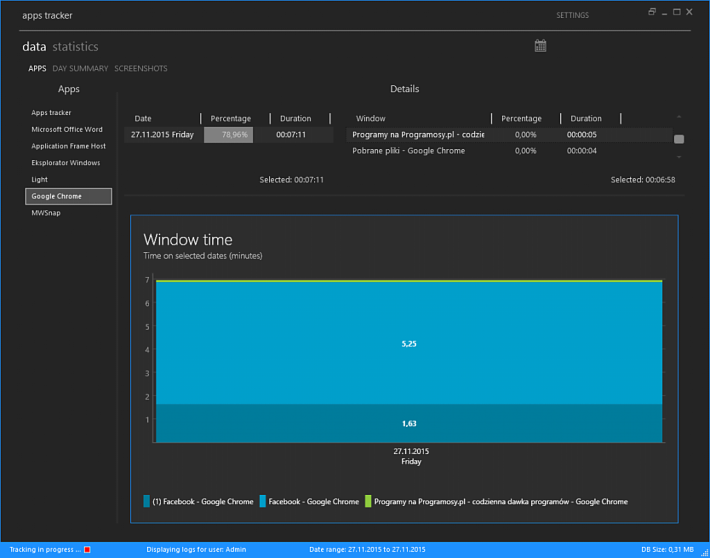Click the restore-down window icon
This screenshot has width=710, height=558.
coord(652,12)
